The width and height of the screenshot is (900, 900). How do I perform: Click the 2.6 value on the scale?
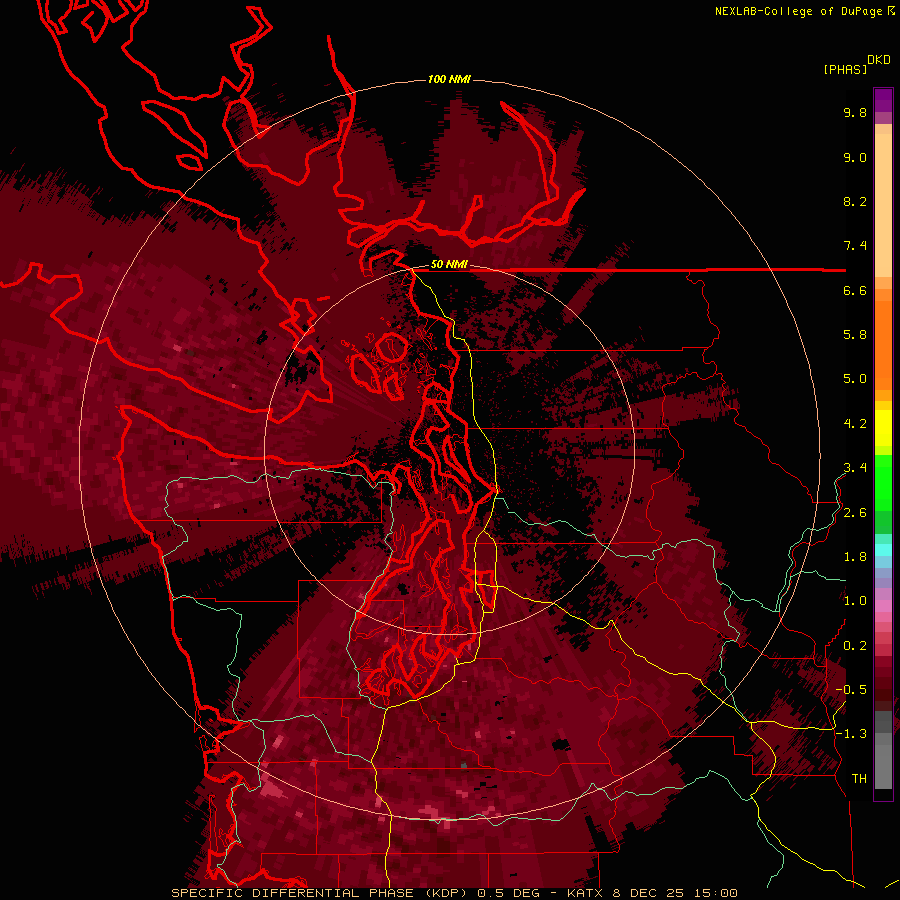pos(855,513)
